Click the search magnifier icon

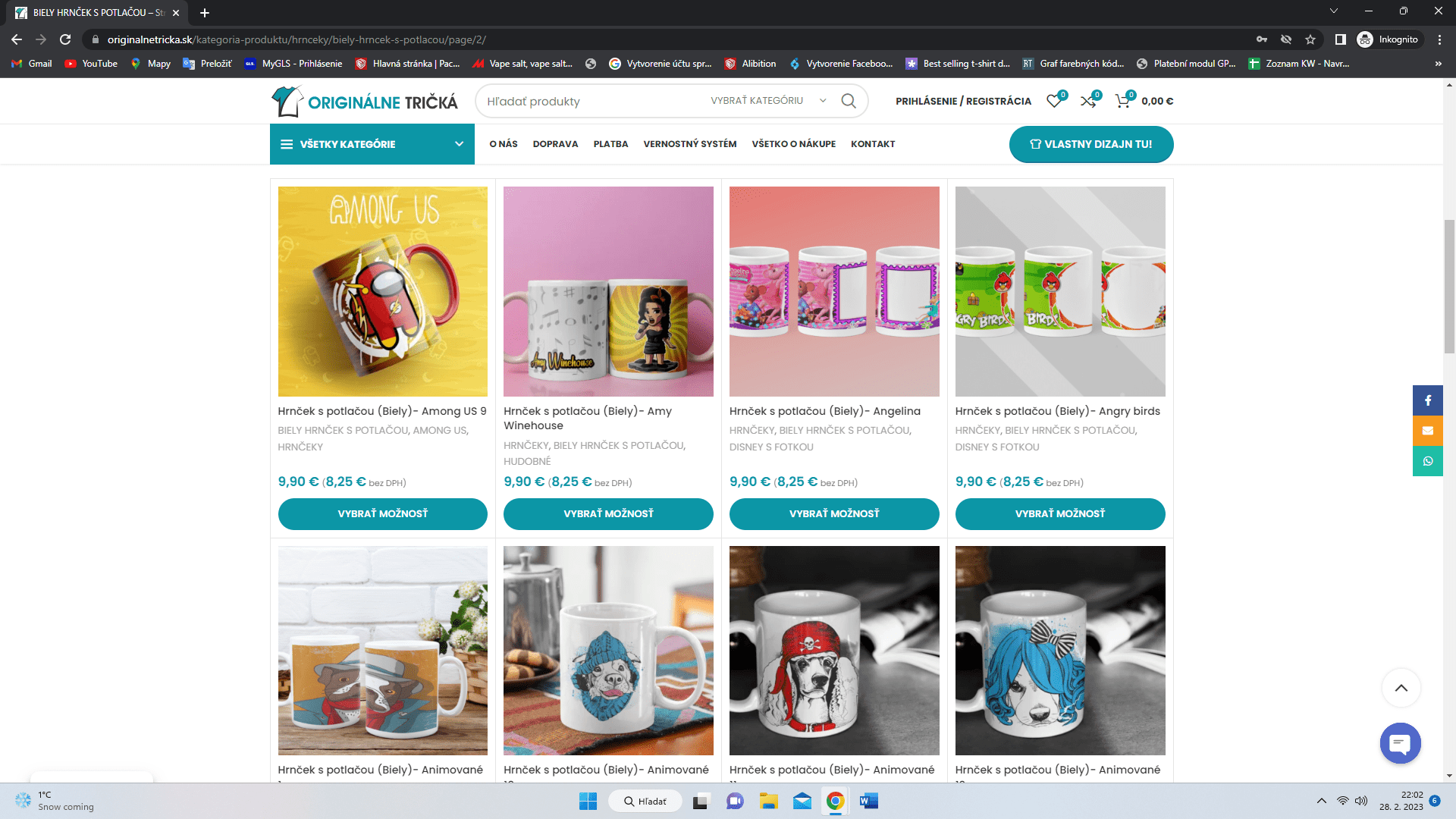tap(849, 101)
